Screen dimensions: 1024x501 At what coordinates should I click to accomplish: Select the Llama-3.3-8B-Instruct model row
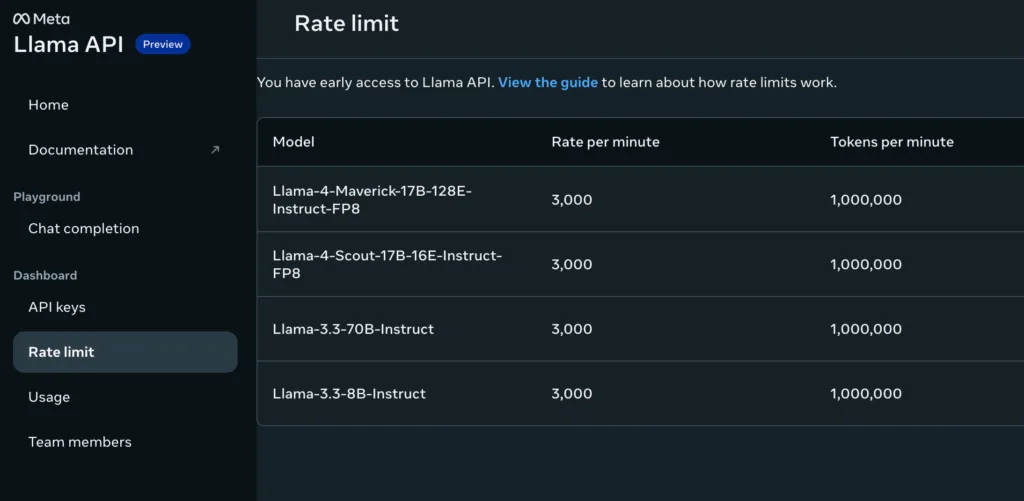click(x=349, y=394)
